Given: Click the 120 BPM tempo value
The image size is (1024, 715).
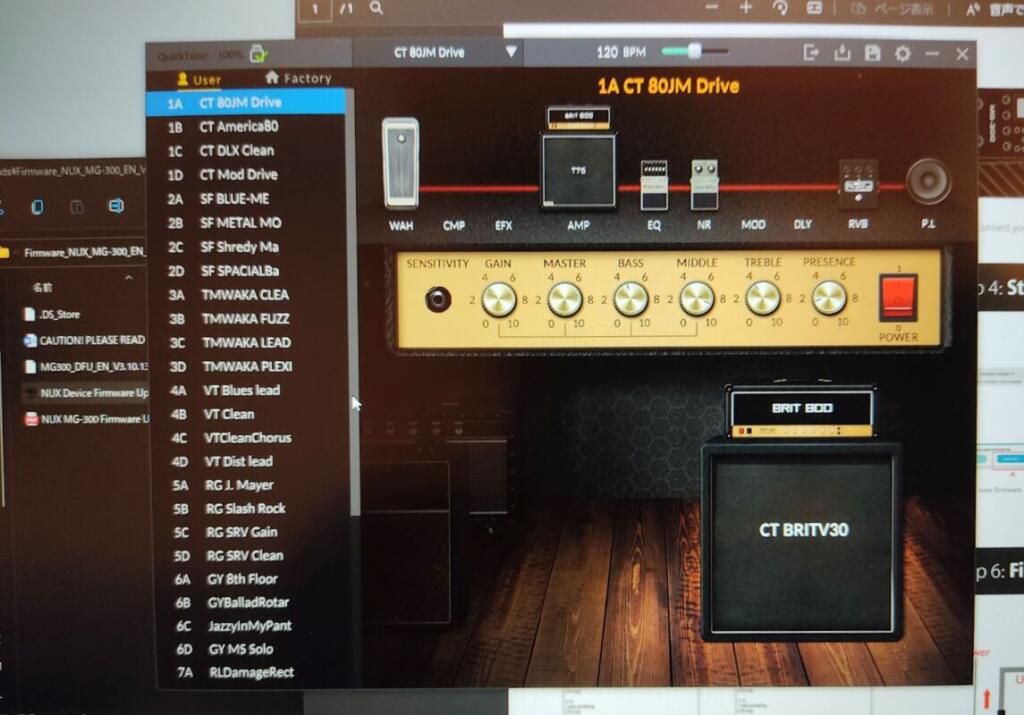Looking at the screenshot, I should click(x=621, y=52).
